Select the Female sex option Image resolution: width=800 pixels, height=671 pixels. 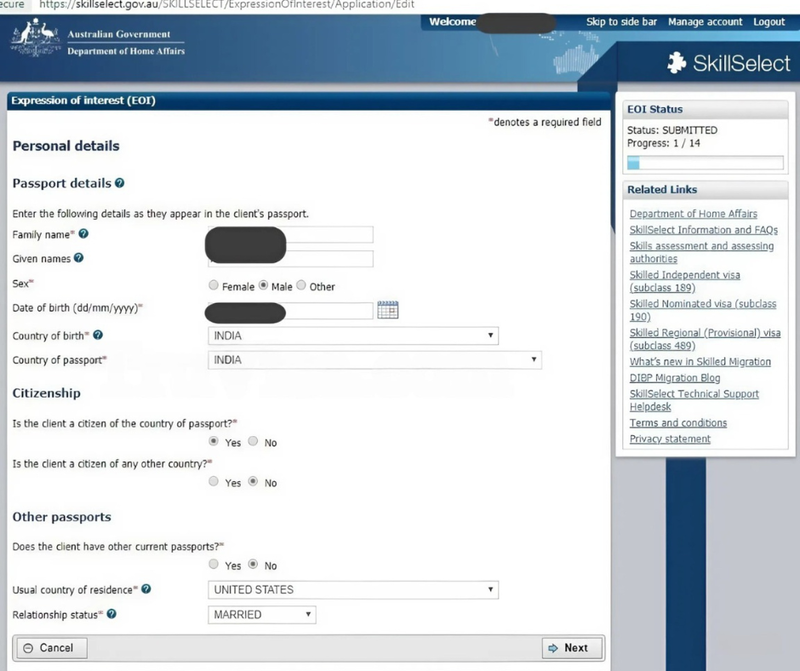tap(213, 285)
